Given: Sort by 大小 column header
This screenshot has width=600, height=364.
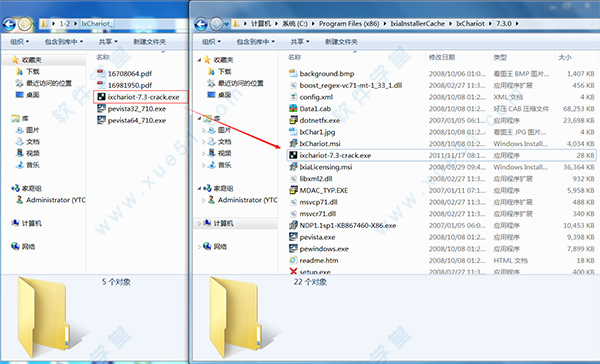Looking at the screenshot, I should (565, 57).
